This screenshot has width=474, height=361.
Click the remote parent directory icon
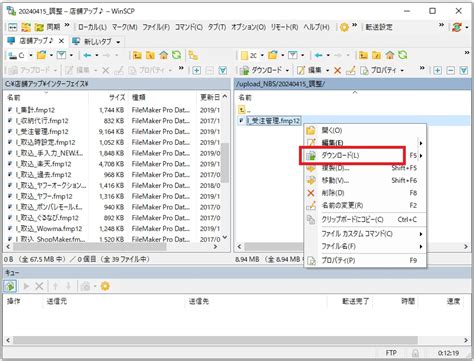pyautogui.click(x=363, y=55)
